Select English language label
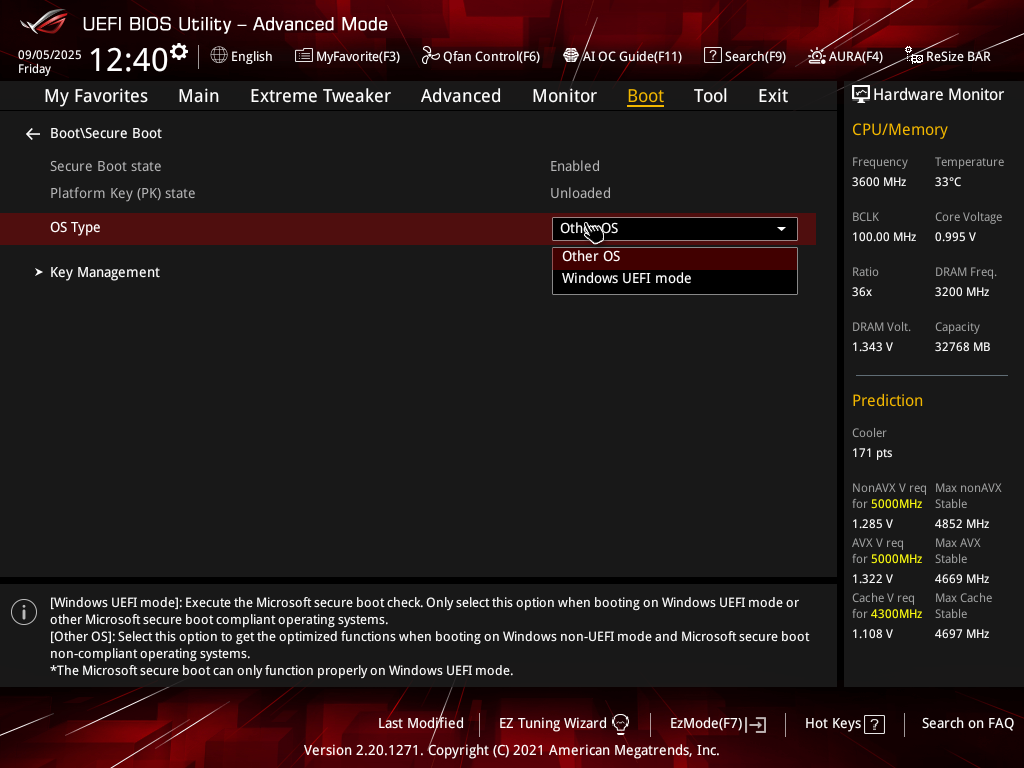The height and width of the screenshot is (768, 1024). click(251, 57)
